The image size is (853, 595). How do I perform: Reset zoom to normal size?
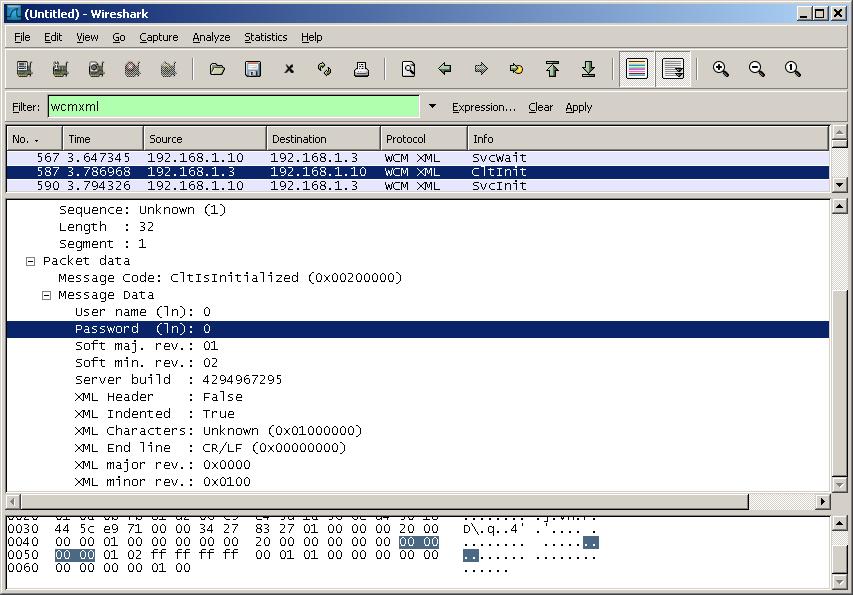[x=793, y=69]
